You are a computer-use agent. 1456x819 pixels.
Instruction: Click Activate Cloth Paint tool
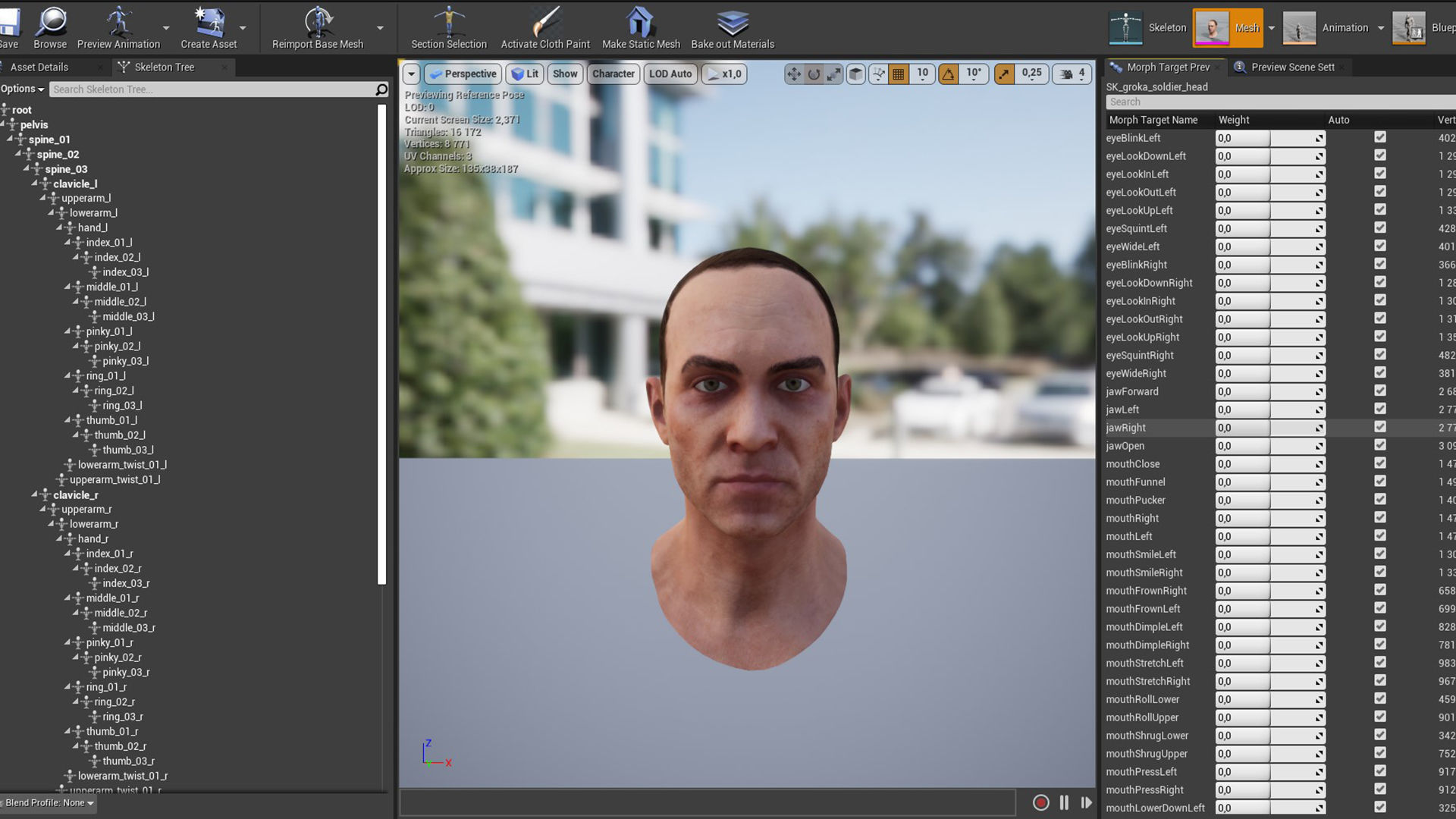pyautogui.click(x=544, y=23)
